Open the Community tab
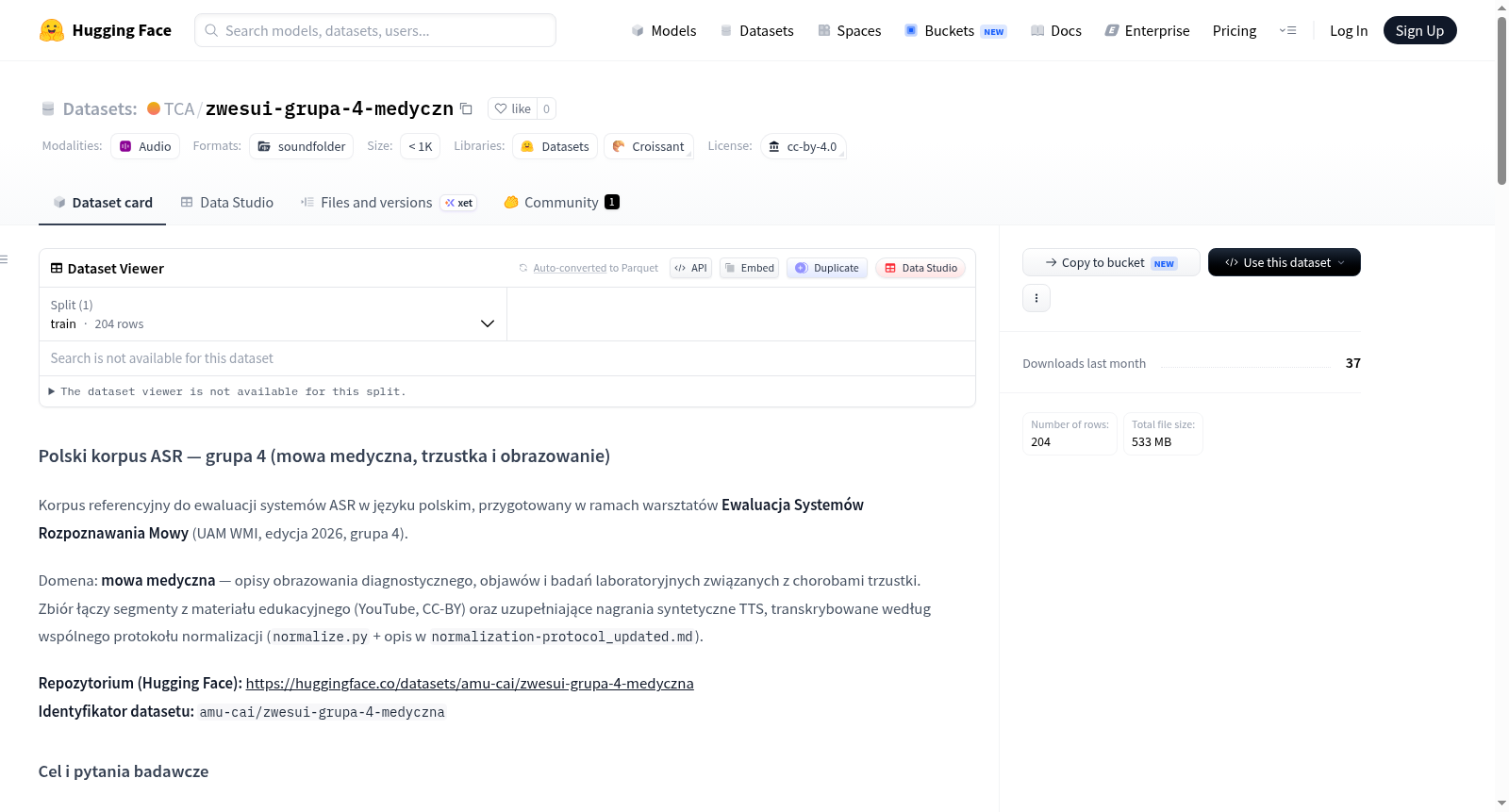This screenshot has height=812, width=1509. pos(561,202)
